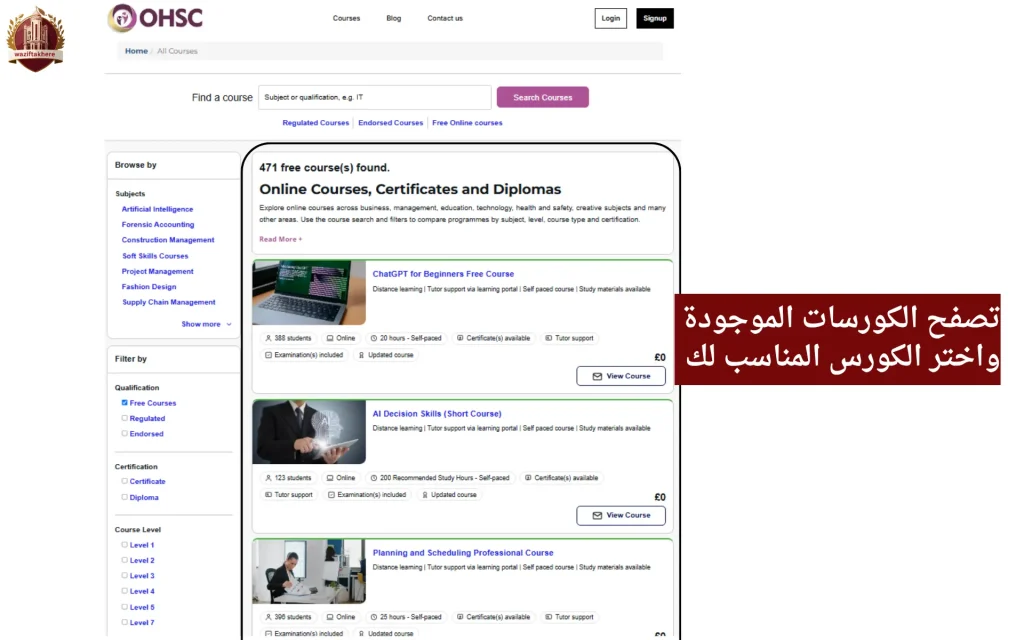Select the Supply Chain Management subject
The height and width of the screenshot is (640, 1024).
(x=168, y=302)
